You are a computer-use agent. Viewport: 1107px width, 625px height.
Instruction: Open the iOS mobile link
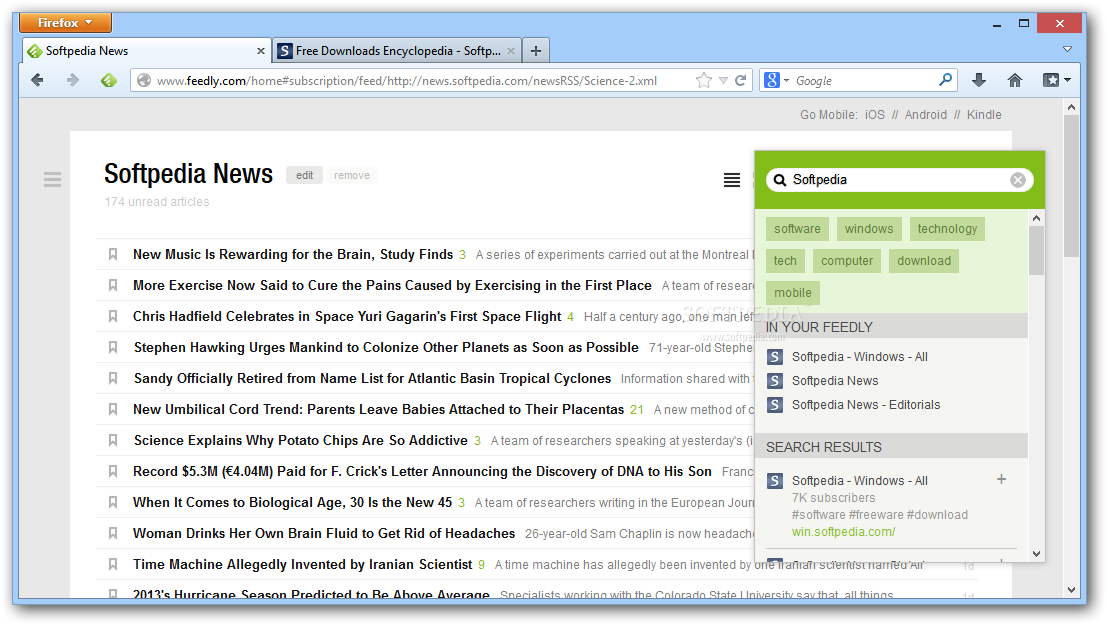pyautogui.click(x=875, y=114)
